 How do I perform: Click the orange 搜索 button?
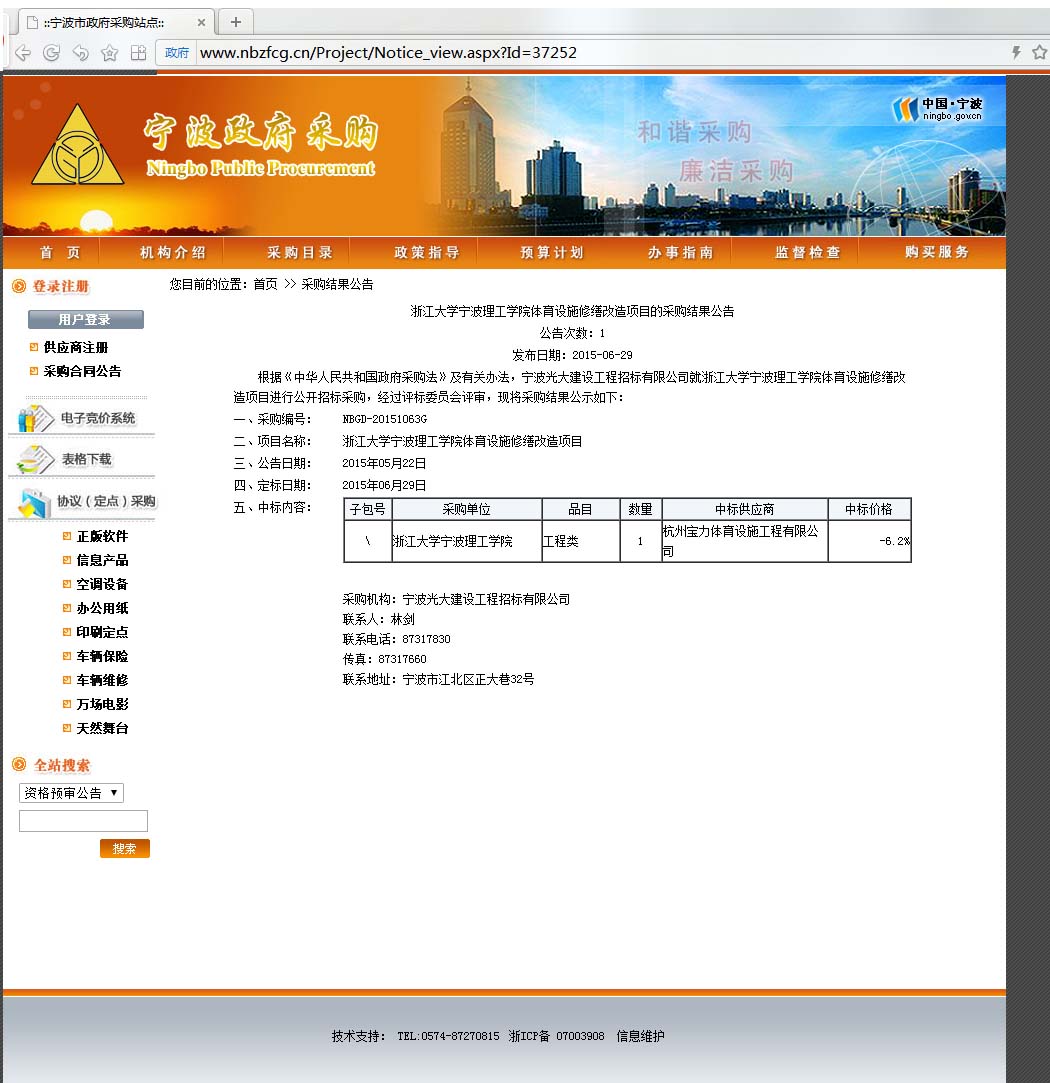tap(124, 849)
